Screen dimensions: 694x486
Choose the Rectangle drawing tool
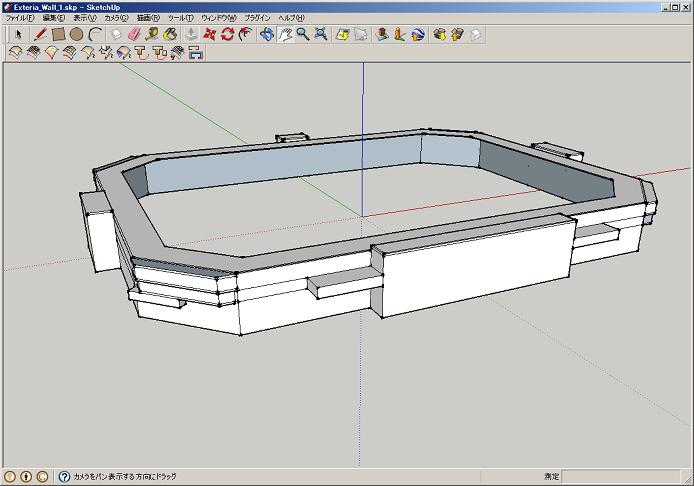coord(59,34)
